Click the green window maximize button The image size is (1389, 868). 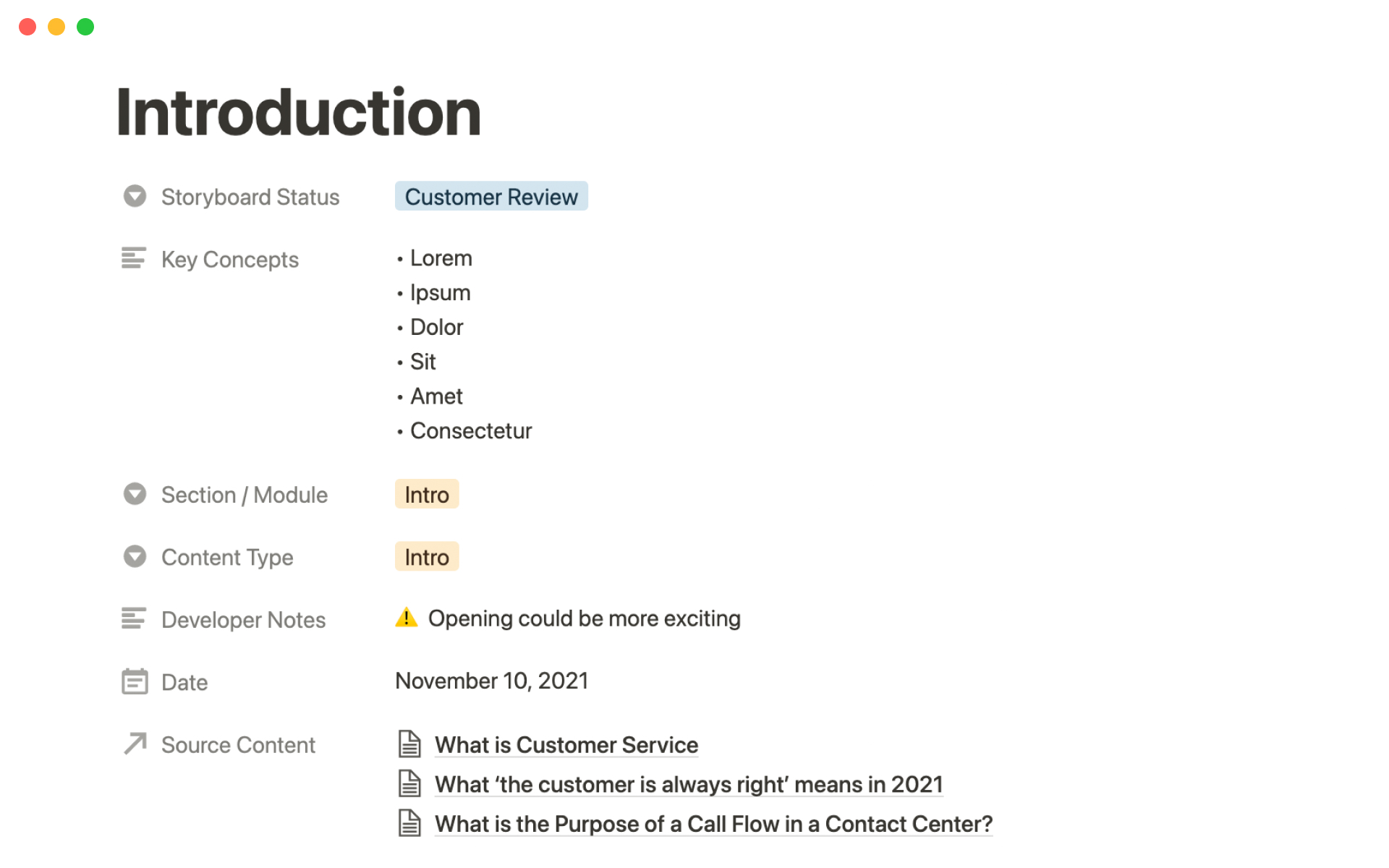(x=85, y=27)
